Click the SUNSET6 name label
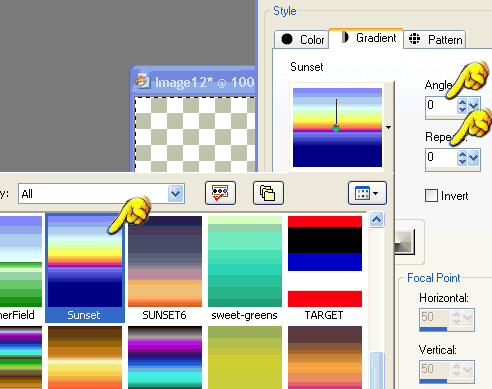Viewport: 492px width, 389px height. [x=164, y=315]
